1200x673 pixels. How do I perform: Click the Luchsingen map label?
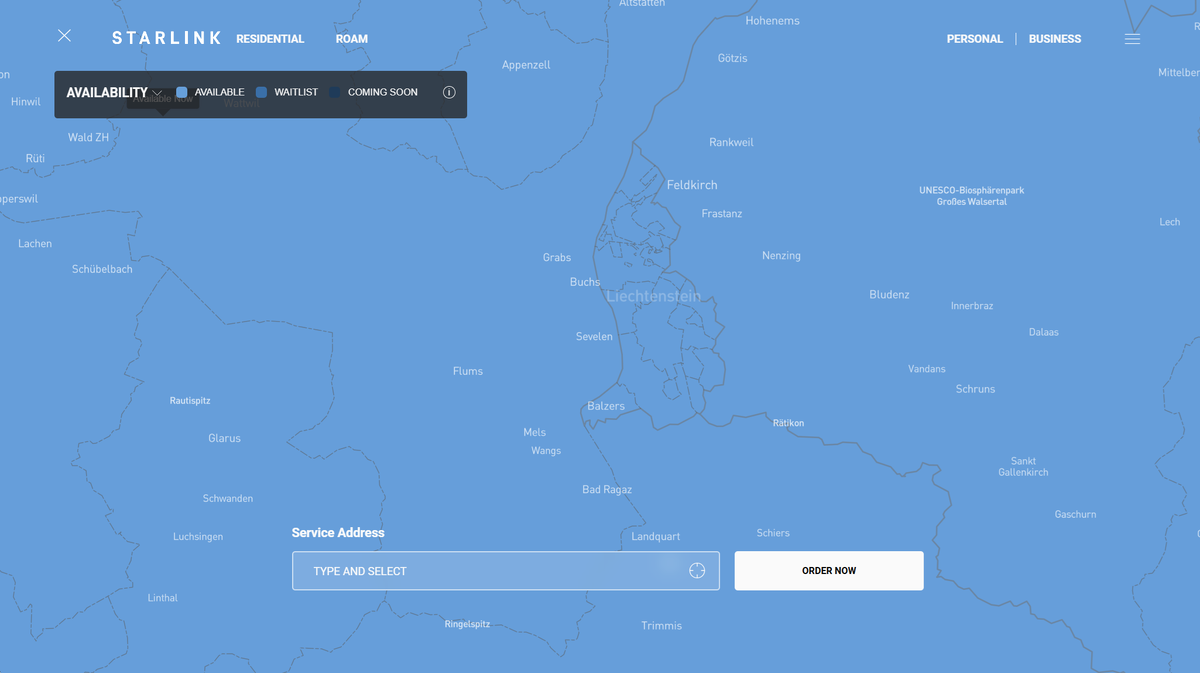coord(198,537)
